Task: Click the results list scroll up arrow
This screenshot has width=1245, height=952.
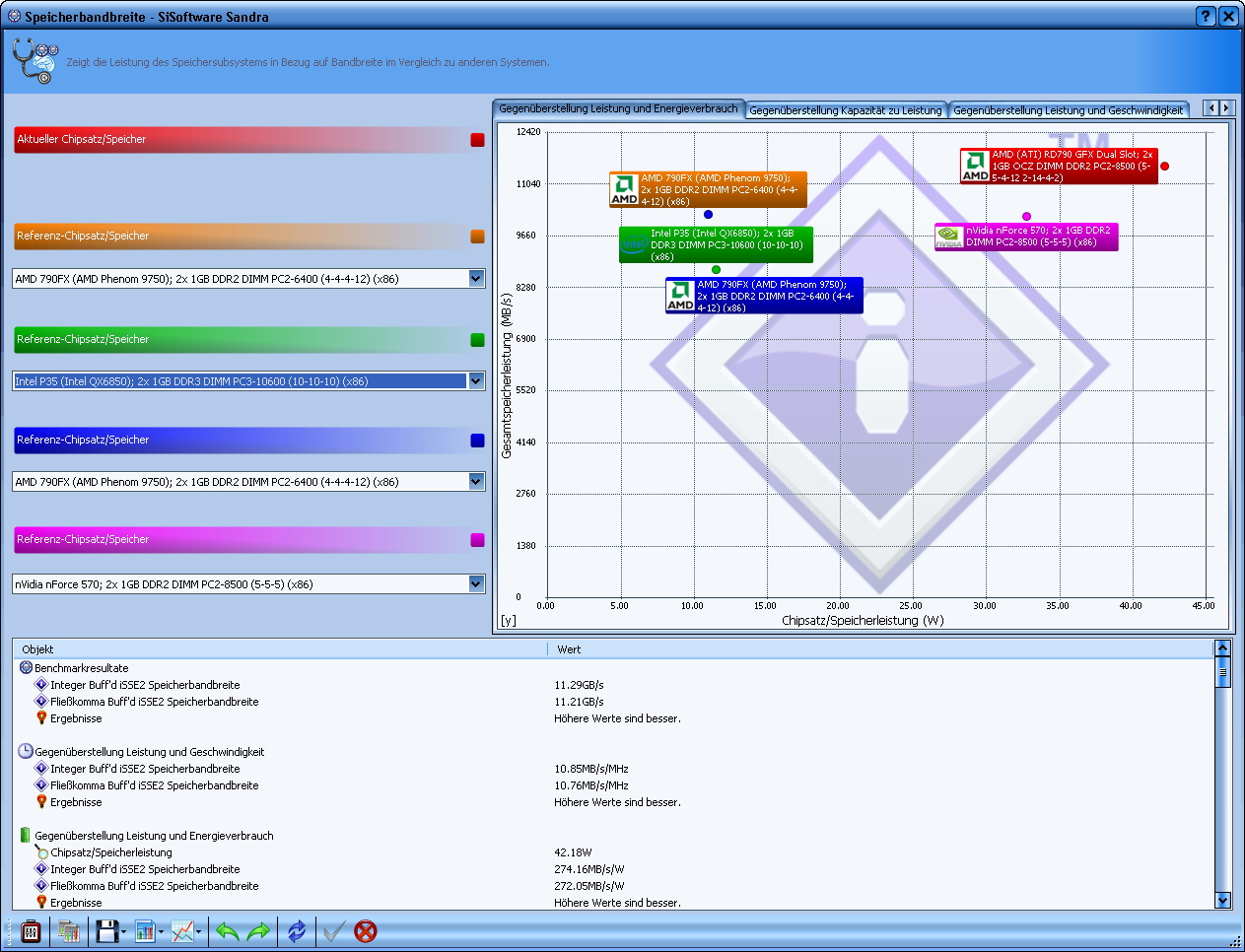Action: 1223,647
